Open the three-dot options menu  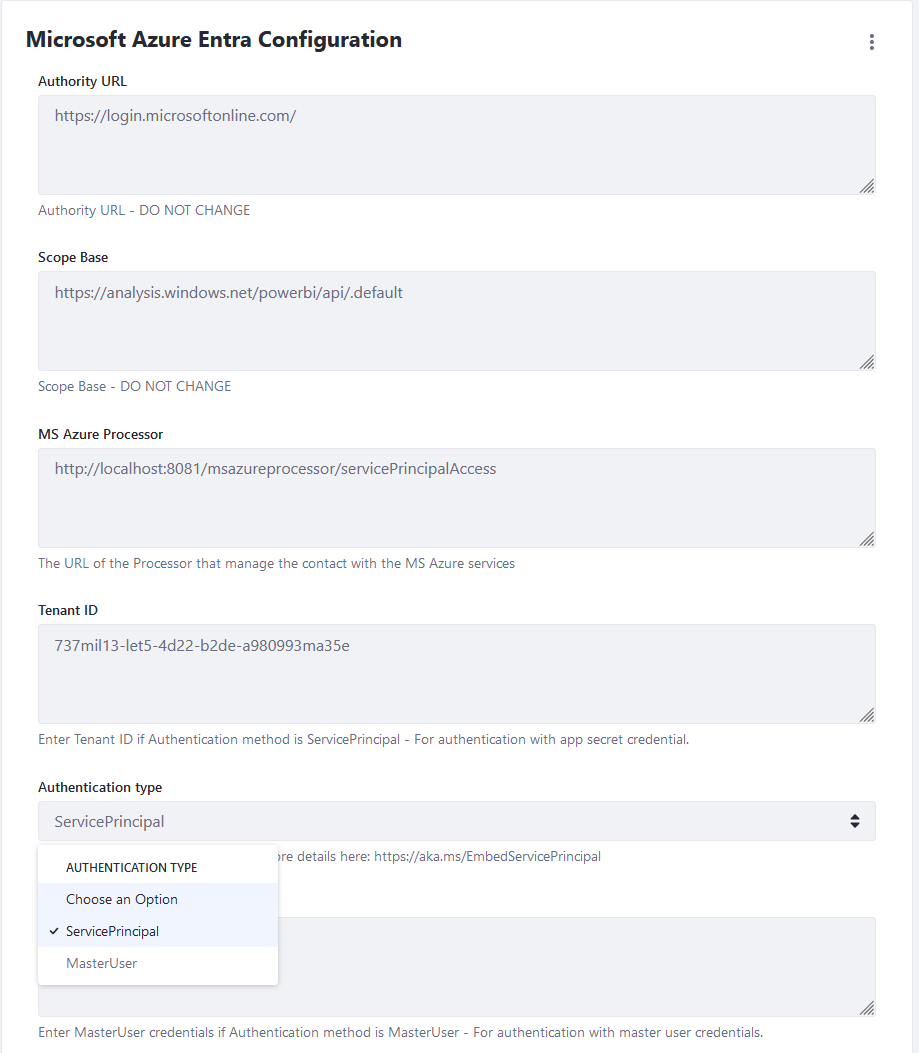click(x=871, y=42)
